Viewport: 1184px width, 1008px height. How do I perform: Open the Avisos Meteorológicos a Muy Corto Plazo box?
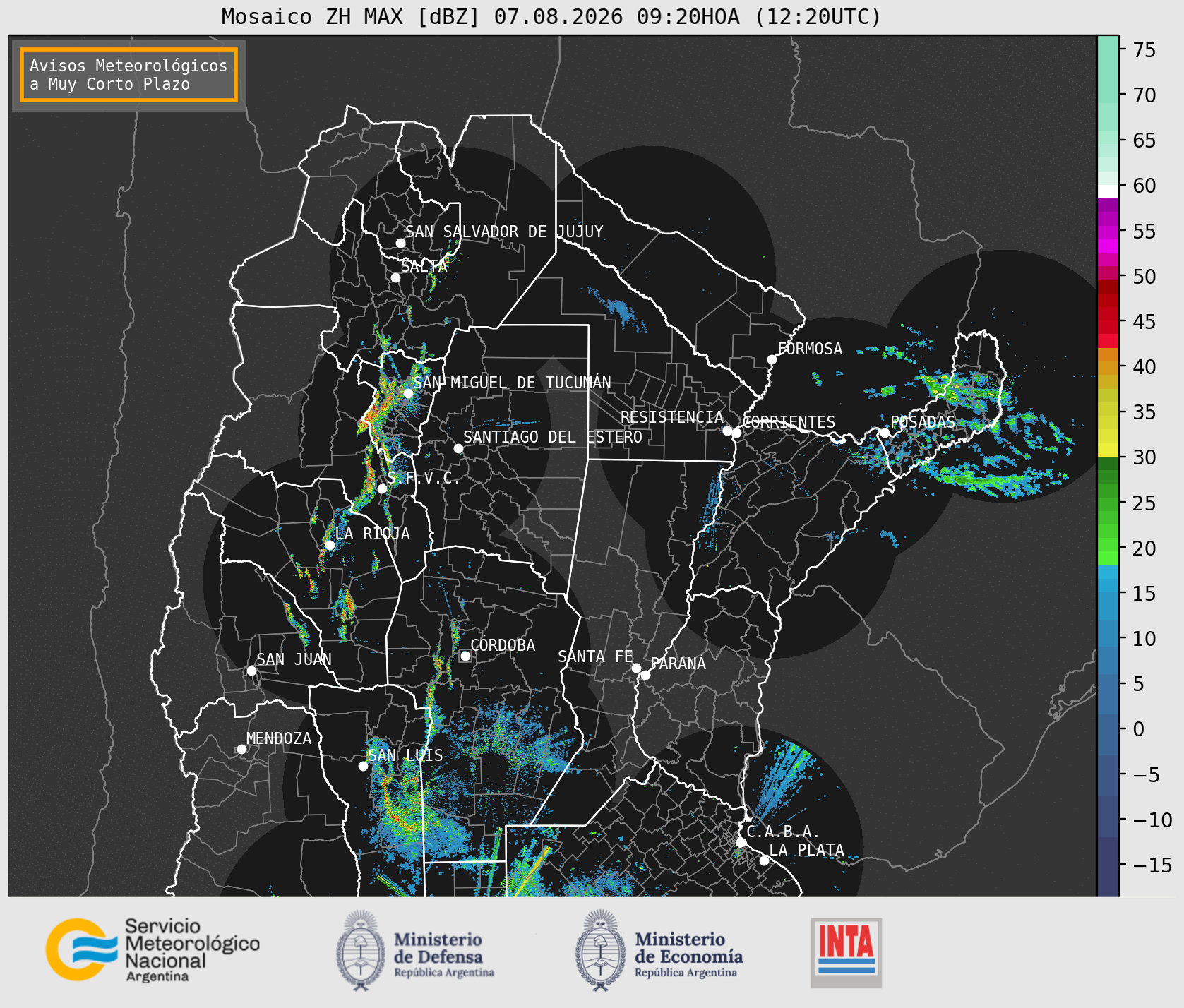(x=128, y=75)
